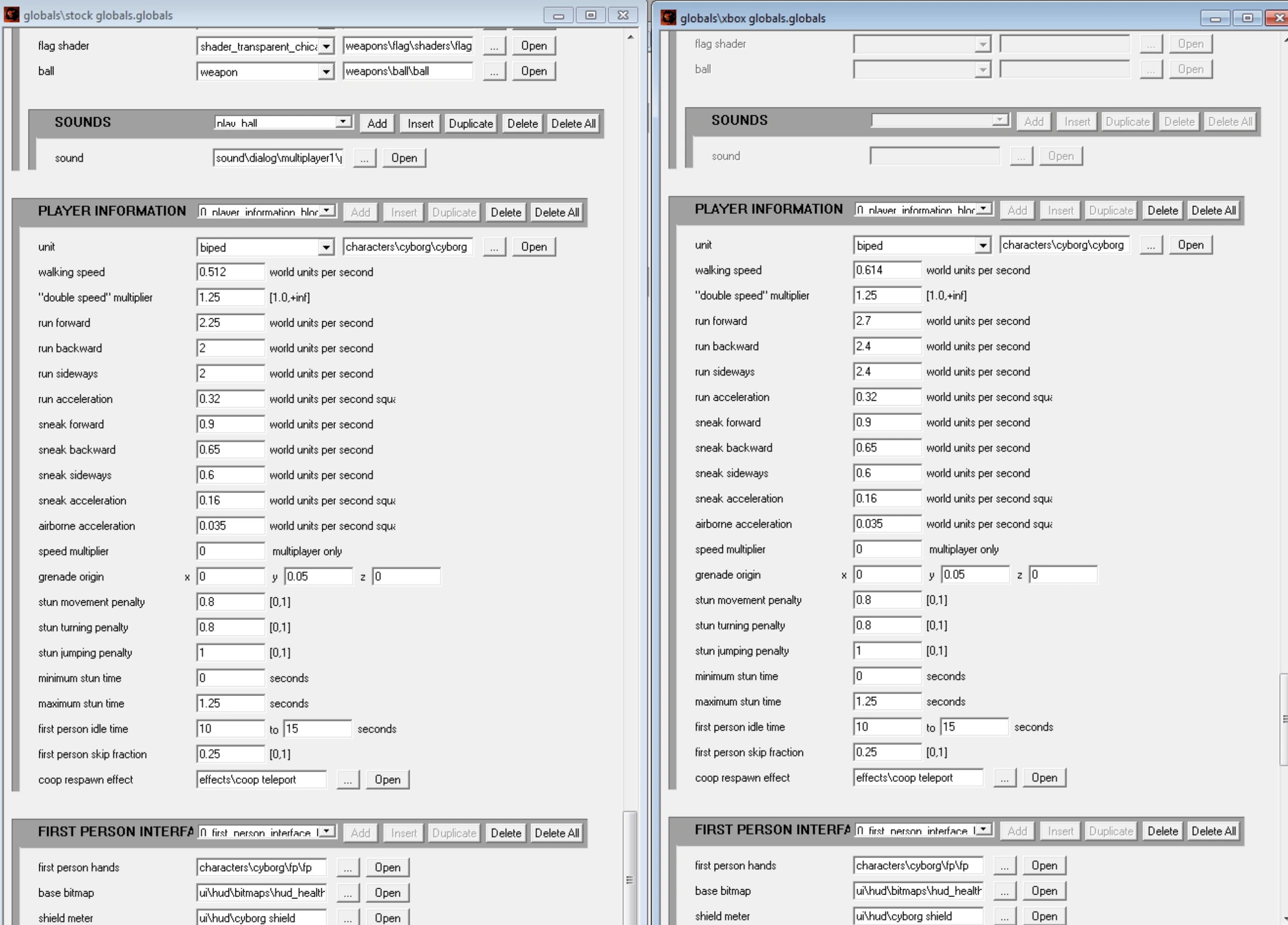Expand the ball weapon type dropdown

[326, 72]
